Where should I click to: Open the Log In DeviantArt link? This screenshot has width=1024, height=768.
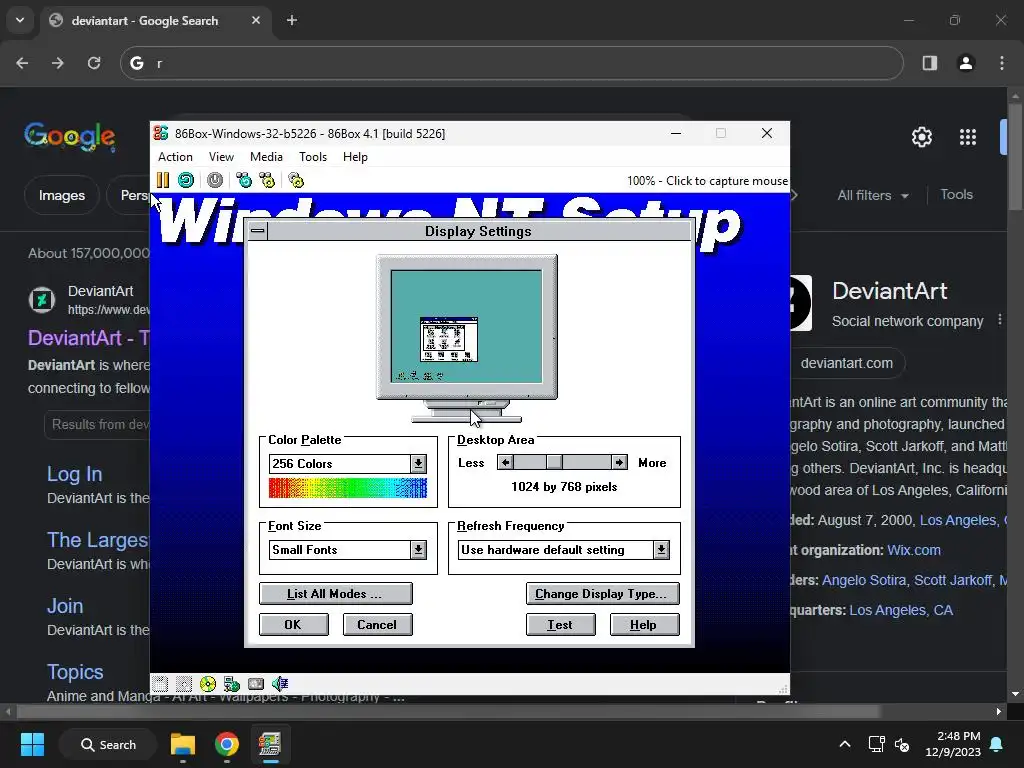point(74,474)
